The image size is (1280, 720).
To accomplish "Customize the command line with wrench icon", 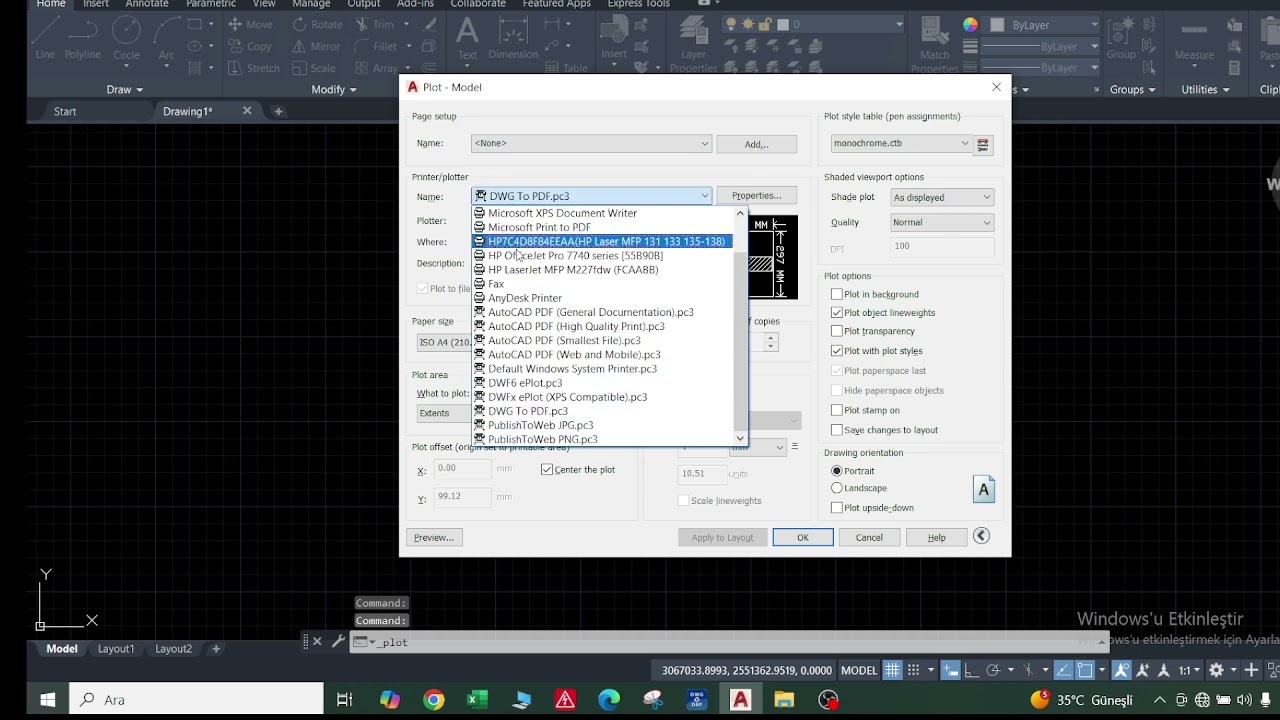I will 338,642.
